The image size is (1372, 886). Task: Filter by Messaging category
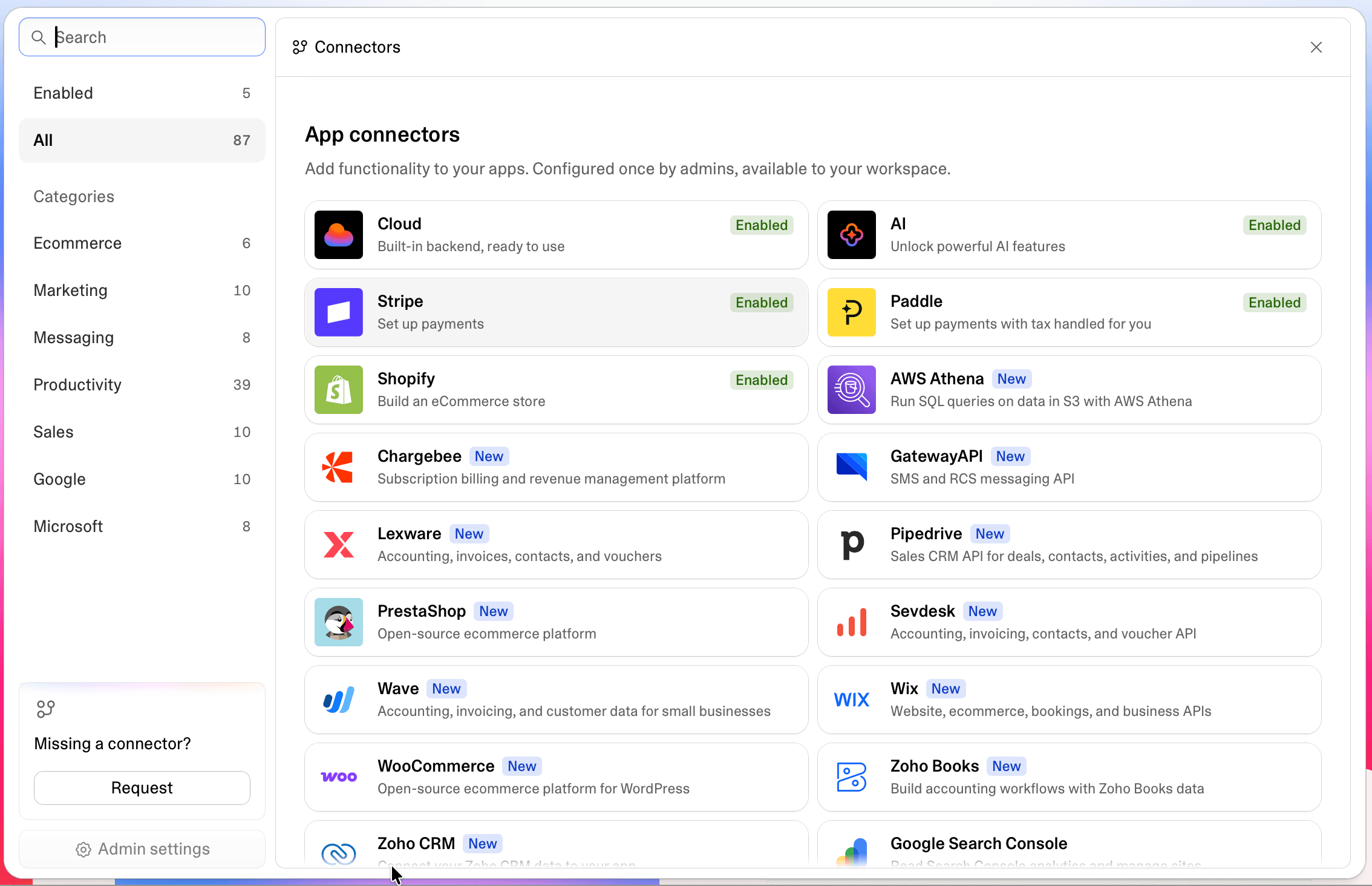[x=142, y=338]
